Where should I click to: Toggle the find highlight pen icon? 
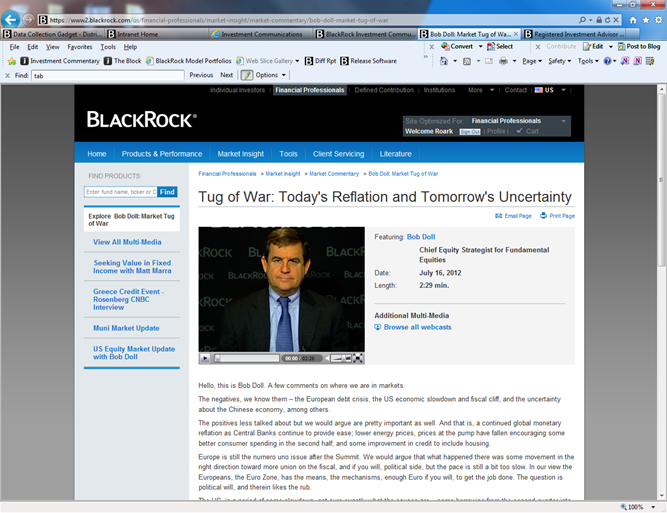(x=247, y=75)
